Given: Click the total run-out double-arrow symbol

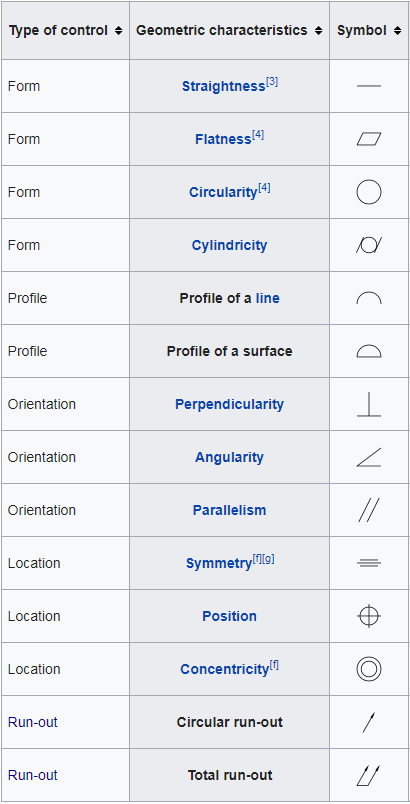Looking at the screenshot, I should pyautogui.click(x=369, y=775).
